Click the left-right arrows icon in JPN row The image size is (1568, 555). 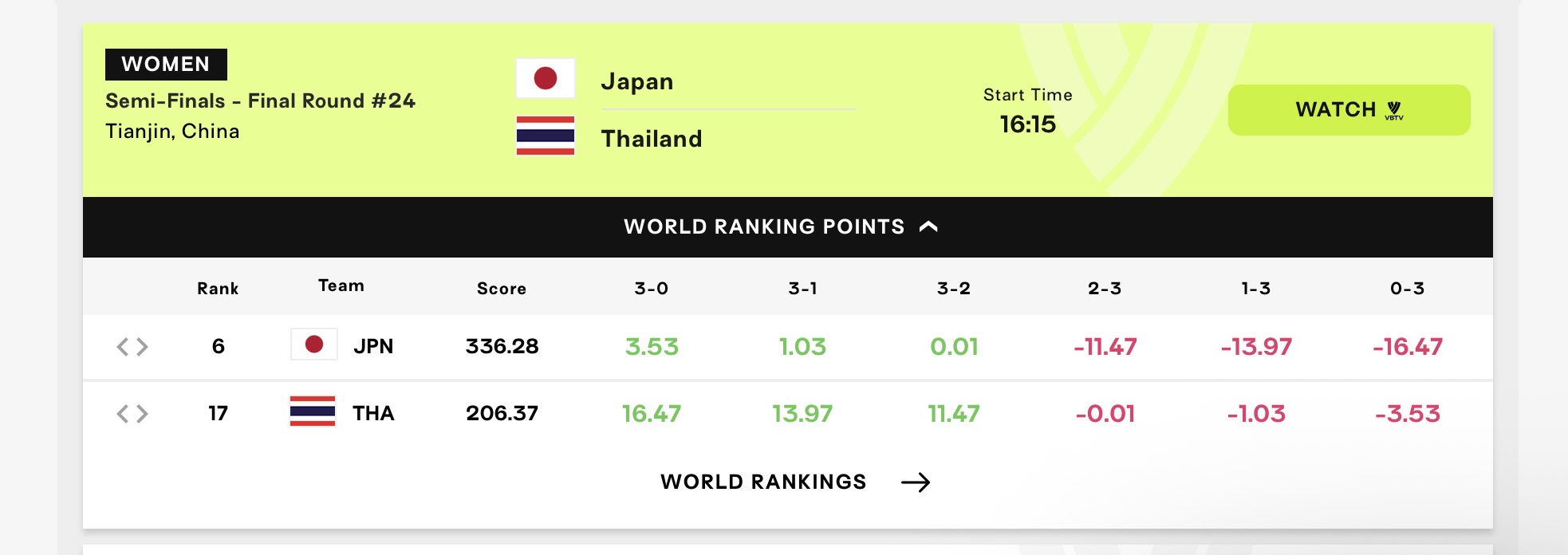132,347
